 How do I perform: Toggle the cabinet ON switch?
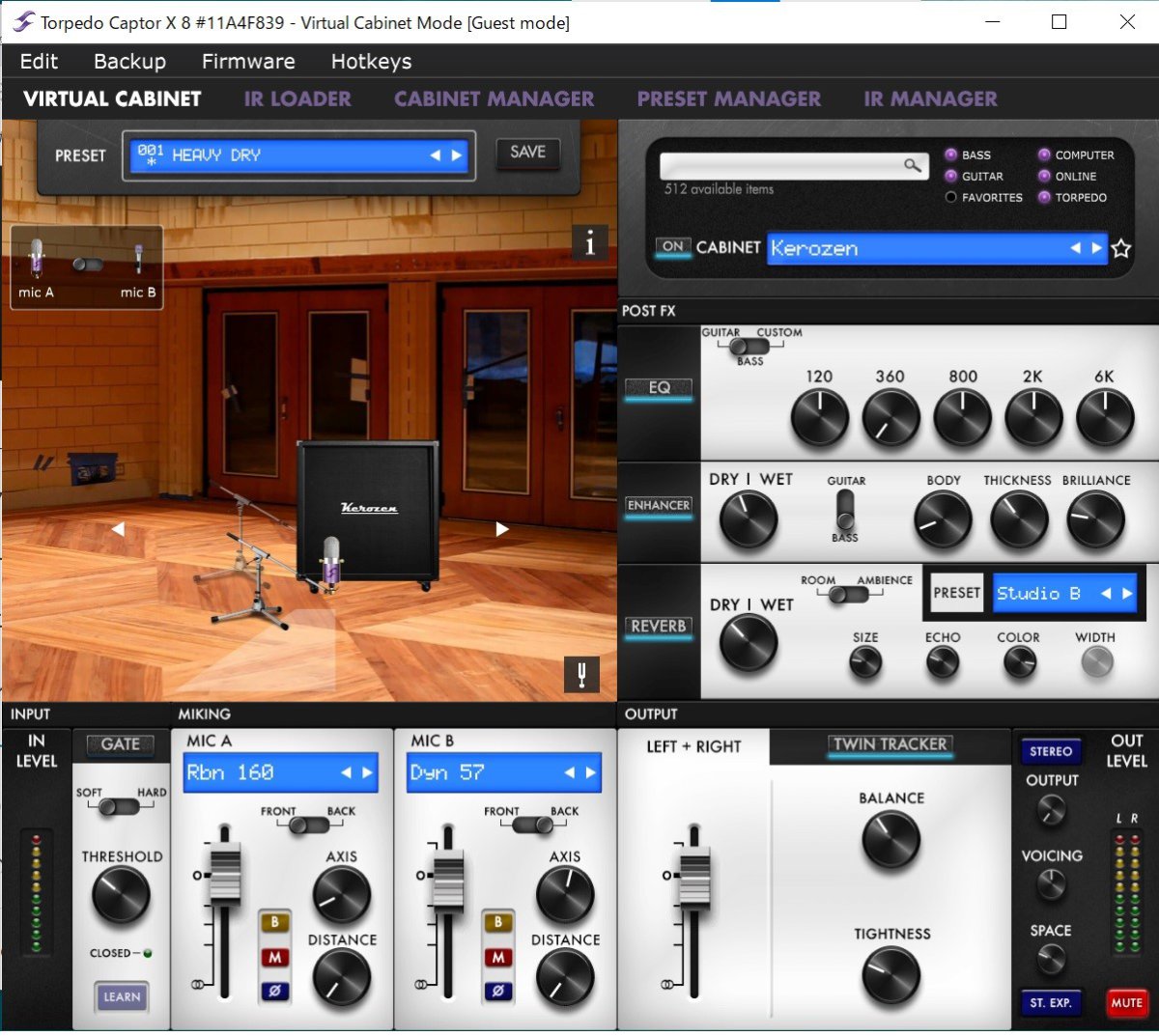673,247
